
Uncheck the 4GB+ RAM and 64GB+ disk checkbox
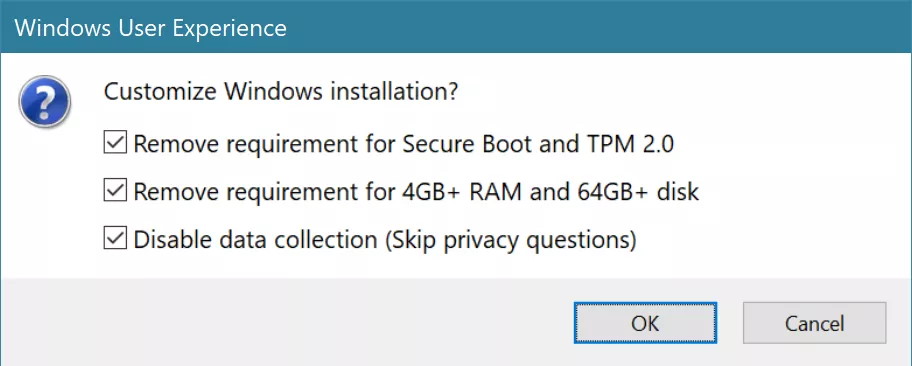[x=115, y=191]
